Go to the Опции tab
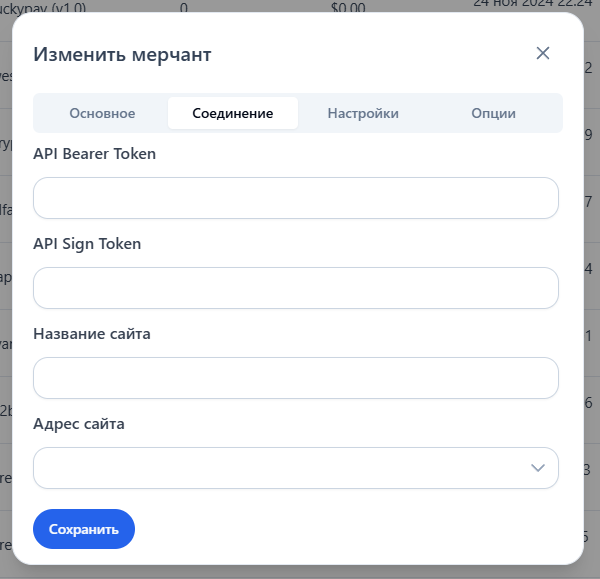Viewport: 600px width, 579px height. point(494,113)
